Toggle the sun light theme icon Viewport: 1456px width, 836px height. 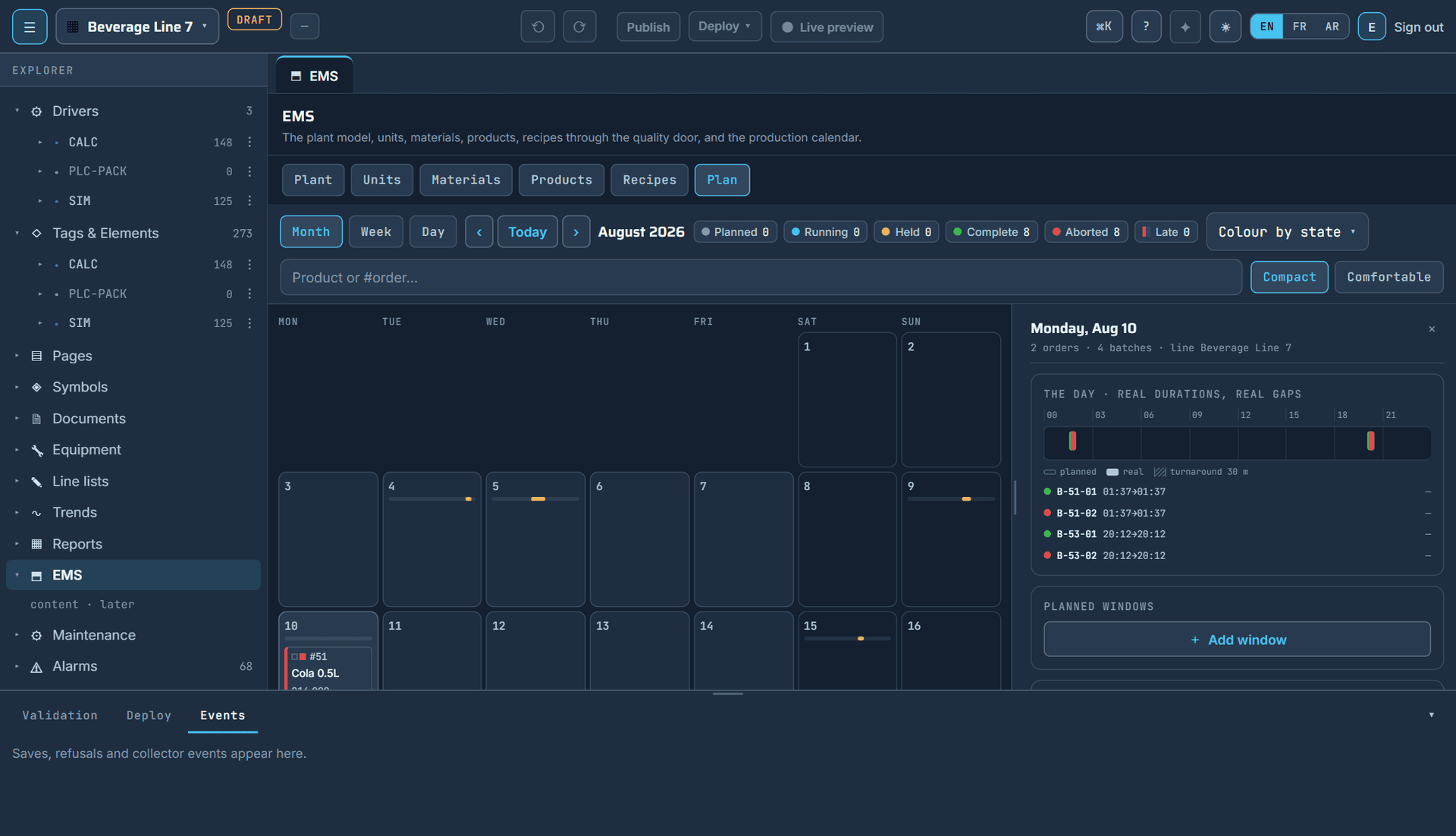[1225, 27]
